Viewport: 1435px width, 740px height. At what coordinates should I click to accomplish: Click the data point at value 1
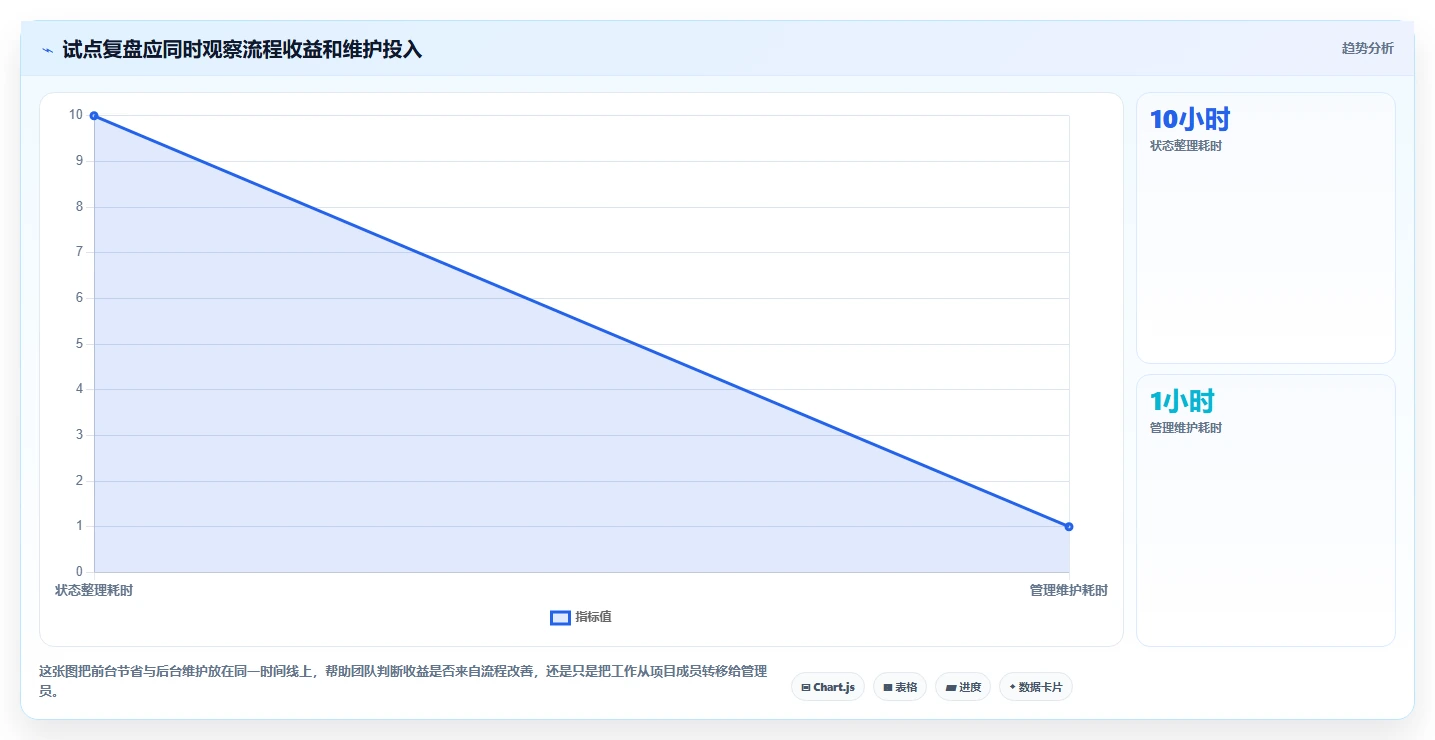click(1069, 527)
